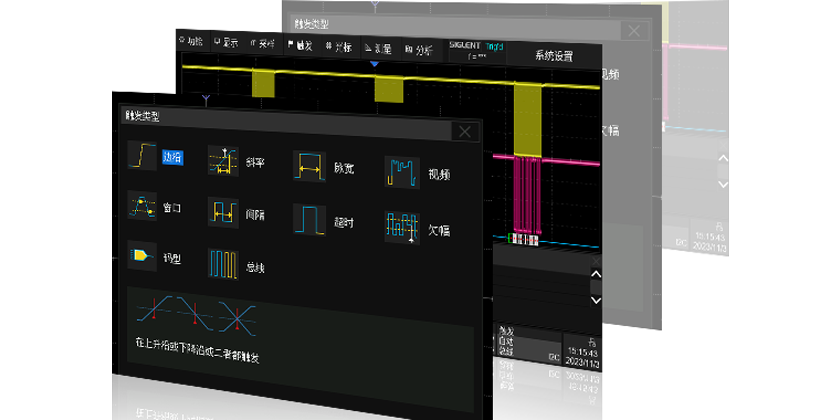840x420 pixels.
Task: Open the 功能 (Utility) menu
Action: pyautogui.click(x=190, y=42)
